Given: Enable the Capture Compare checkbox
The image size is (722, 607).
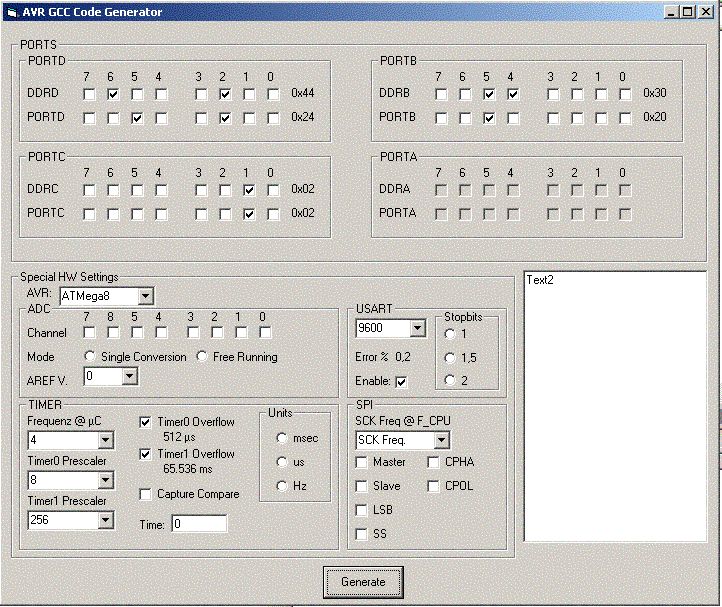Looking at the screenshot, I should tap(146, 494).
